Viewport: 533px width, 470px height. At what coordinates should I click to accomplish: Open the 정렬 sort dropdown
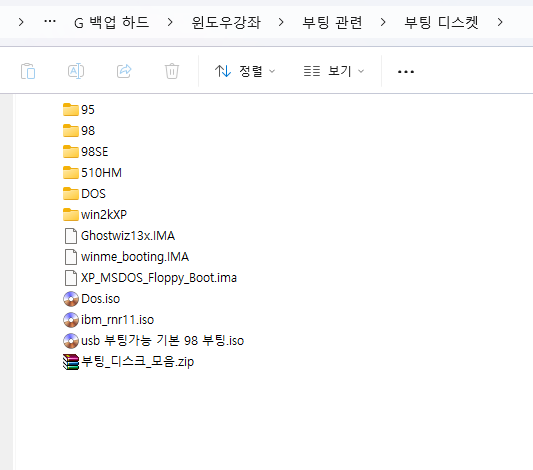click(x=245, y=71)
